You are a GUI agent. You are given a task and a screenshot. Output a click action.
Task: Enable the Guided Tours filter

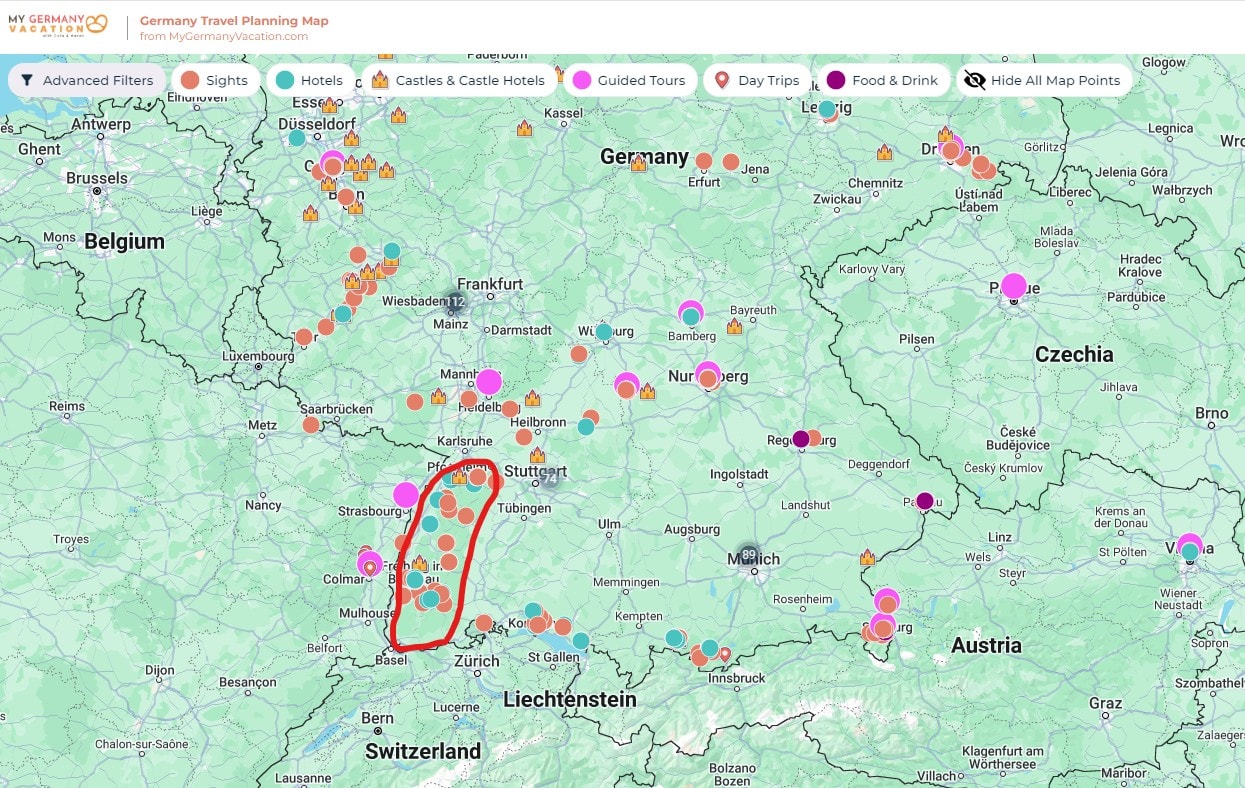point(629,80)
